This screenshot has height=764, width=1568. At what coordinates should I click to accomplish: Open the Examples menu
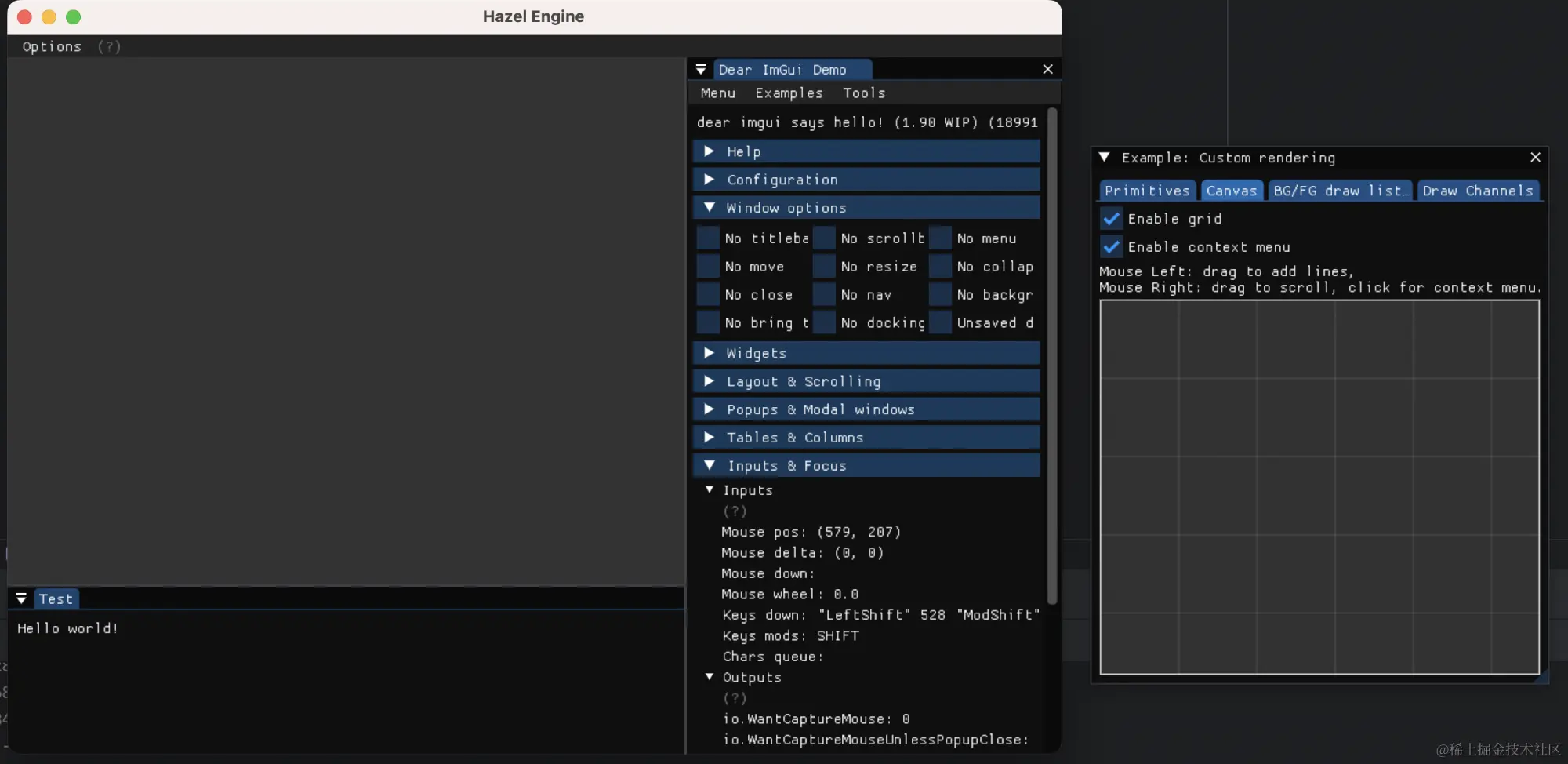tap(789, 93)
